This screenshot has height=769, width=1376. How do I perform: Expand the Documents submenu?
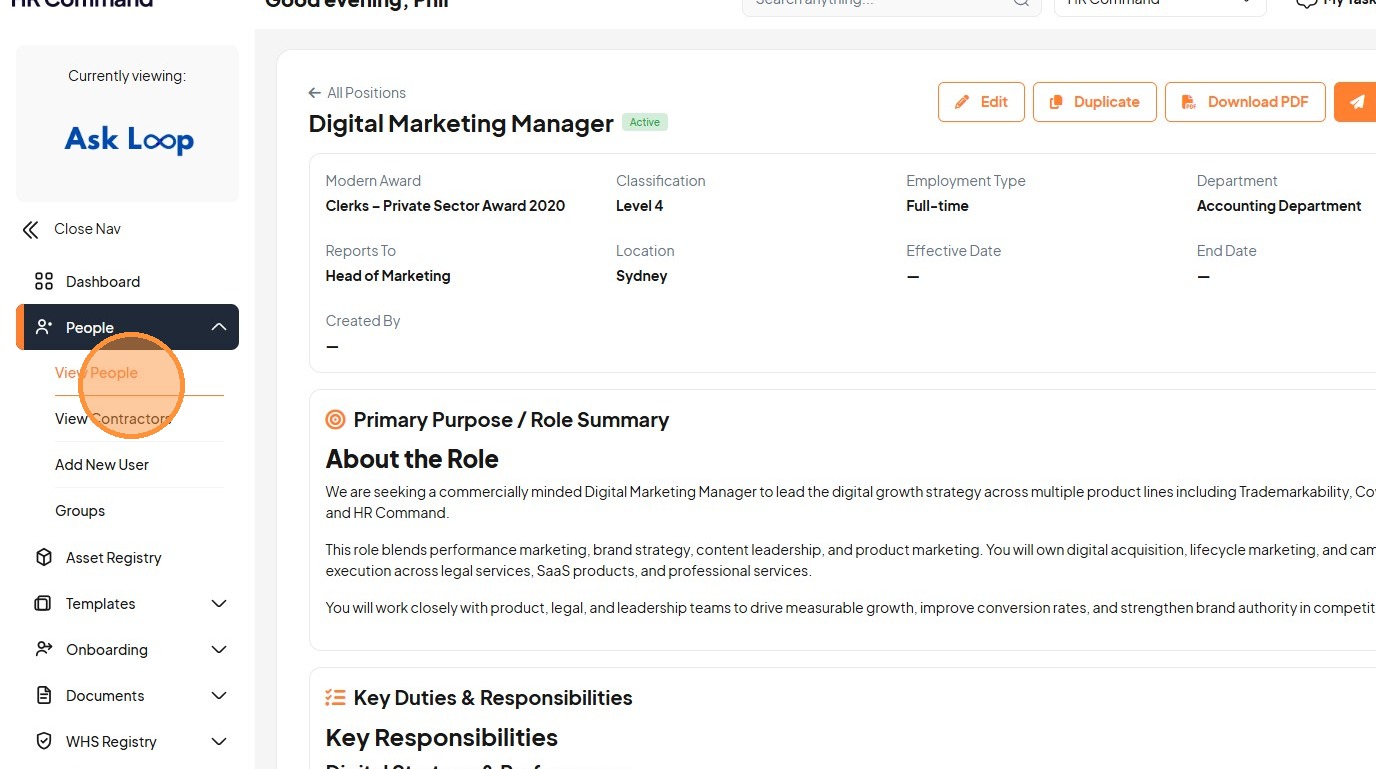click(x=219, y=695)
